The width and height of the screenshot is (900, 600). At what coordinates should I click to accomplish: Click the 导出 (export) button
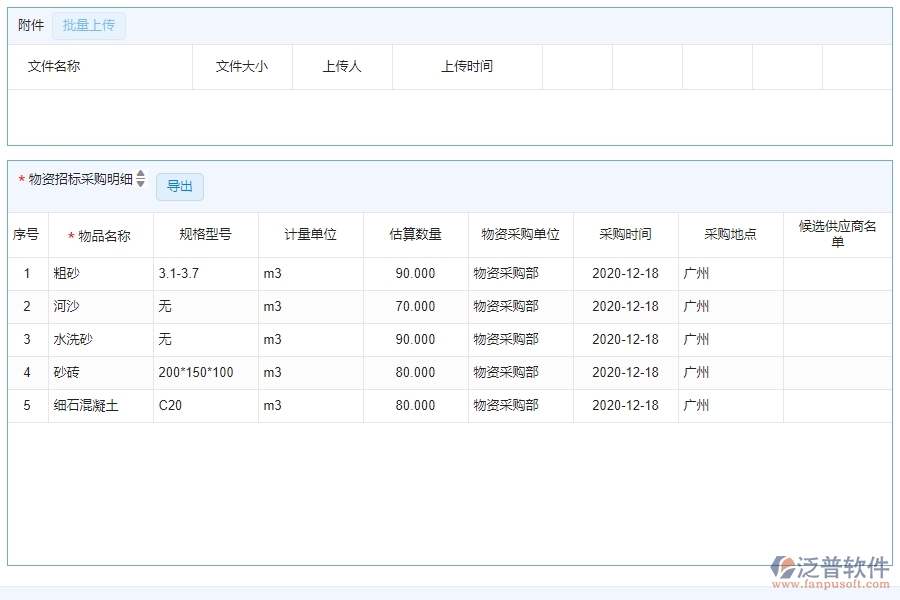pyautogui.click(x=180, y=186)
